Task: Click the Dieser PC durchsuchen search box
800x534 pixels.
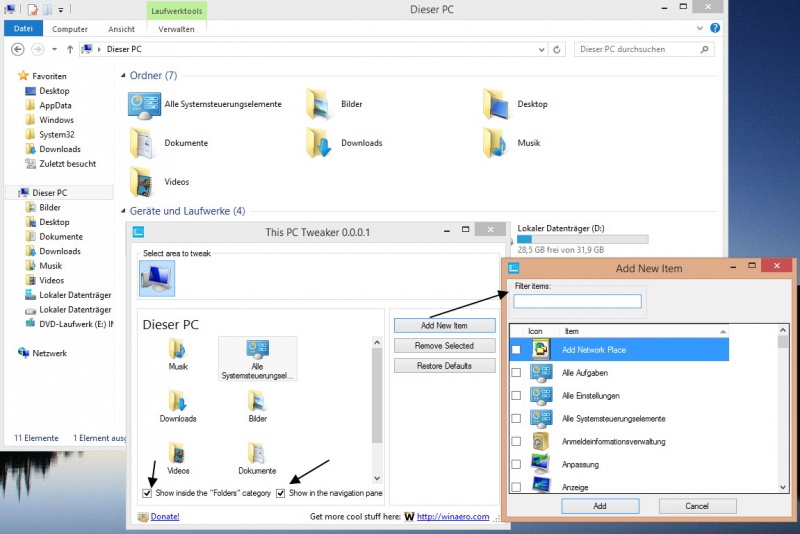Action: point(644,49)
